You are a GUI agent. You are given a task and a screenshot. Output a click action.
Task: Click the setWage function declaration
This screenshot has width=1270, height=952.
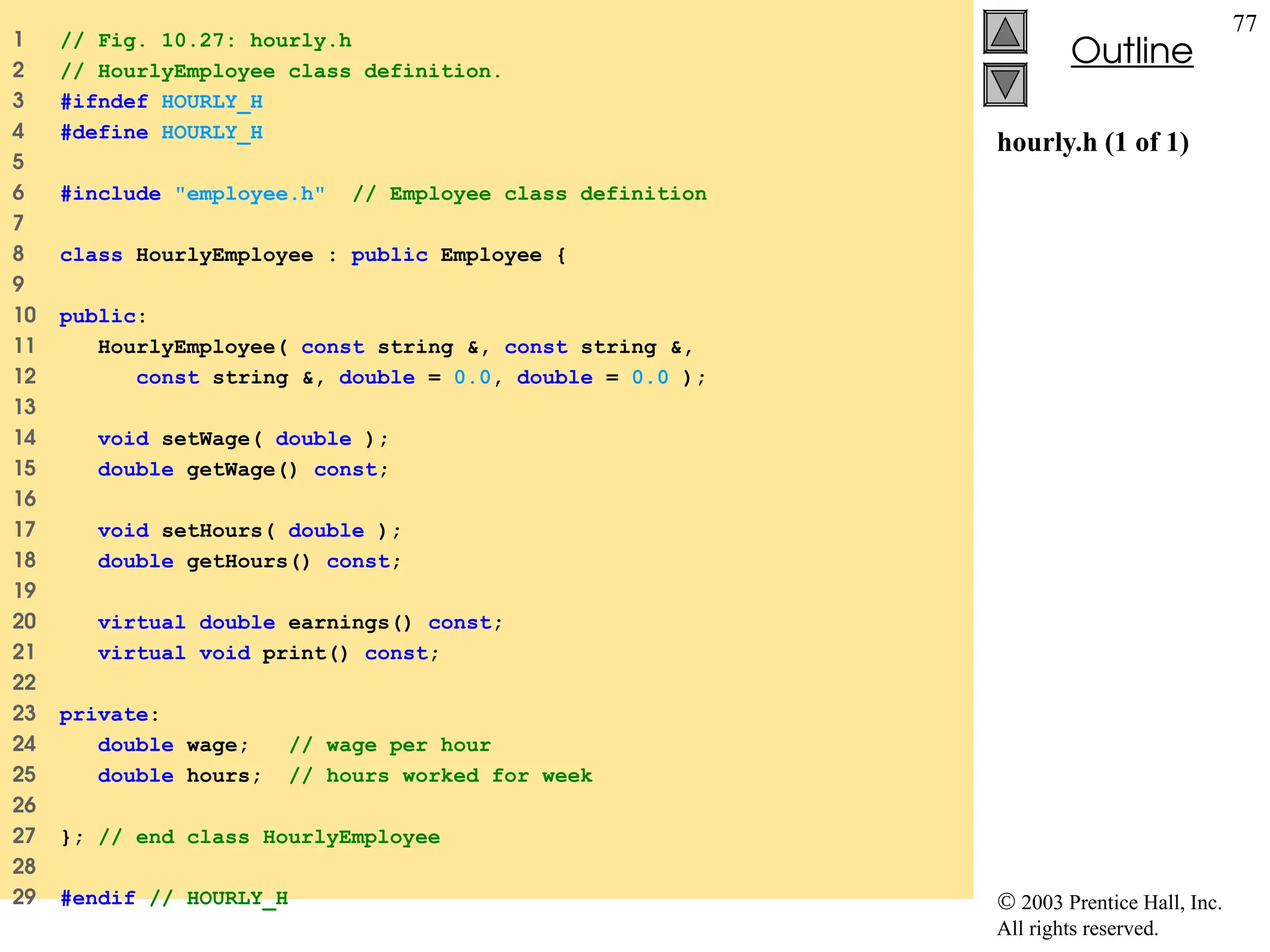tap(242, 439)
